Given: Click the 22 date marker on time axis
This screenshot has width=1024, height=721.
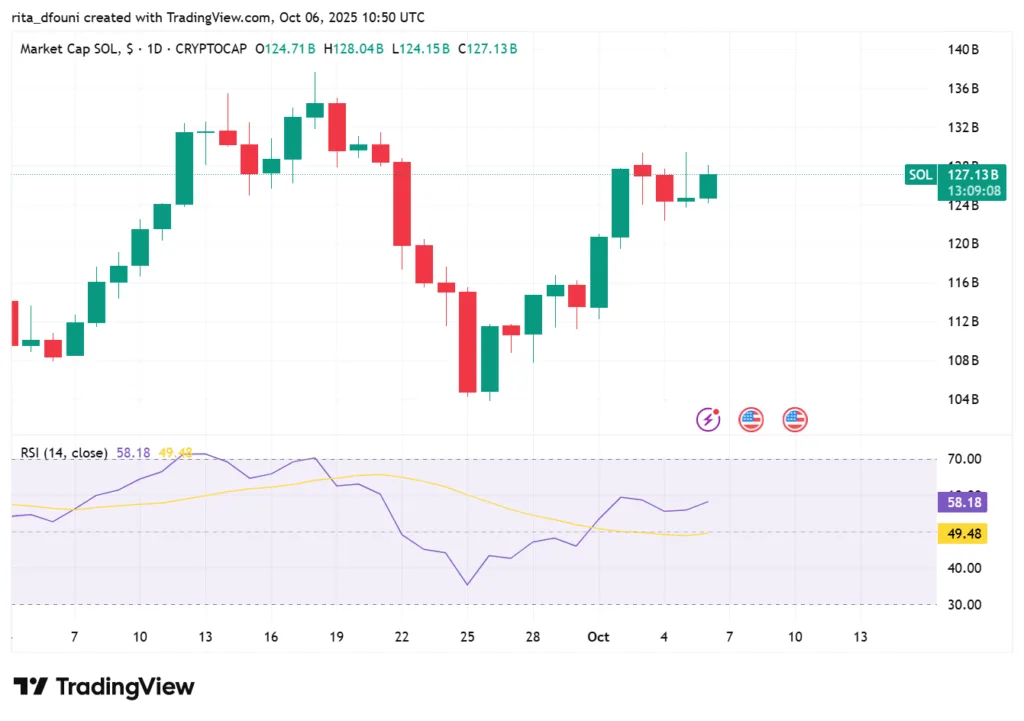Looking at the screenshot, I should pyautogui.click(x=401, y=637).
